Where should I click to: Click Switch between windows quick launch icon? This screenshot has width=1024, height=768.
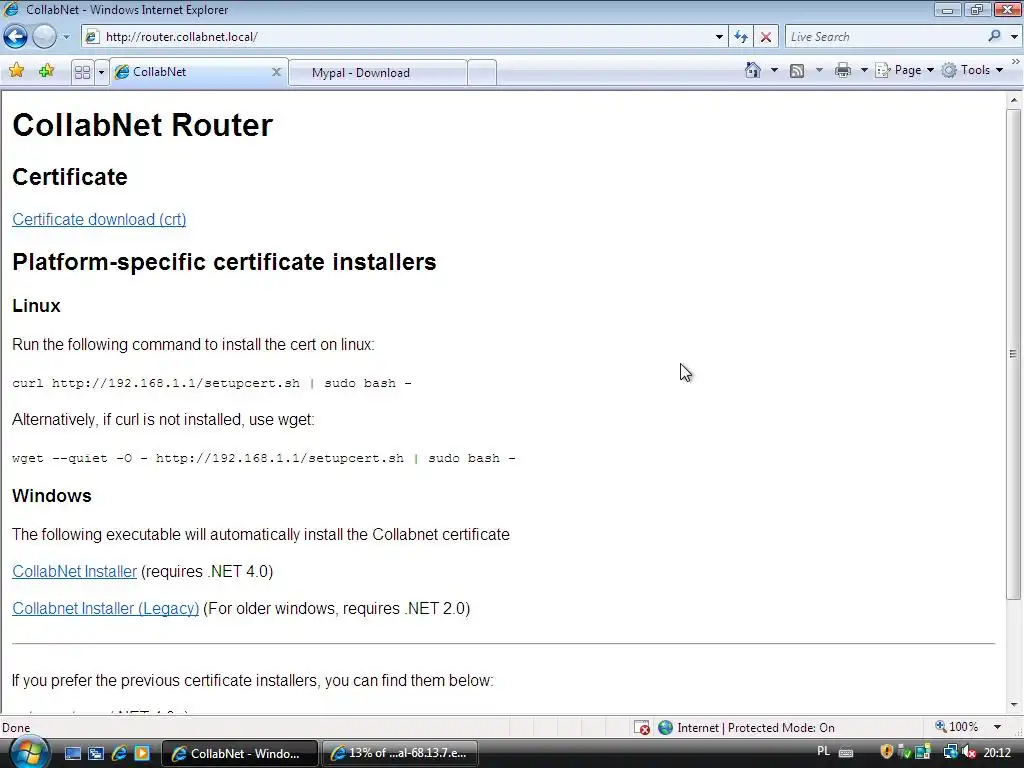pyautogui.click(x=96, y=754)
